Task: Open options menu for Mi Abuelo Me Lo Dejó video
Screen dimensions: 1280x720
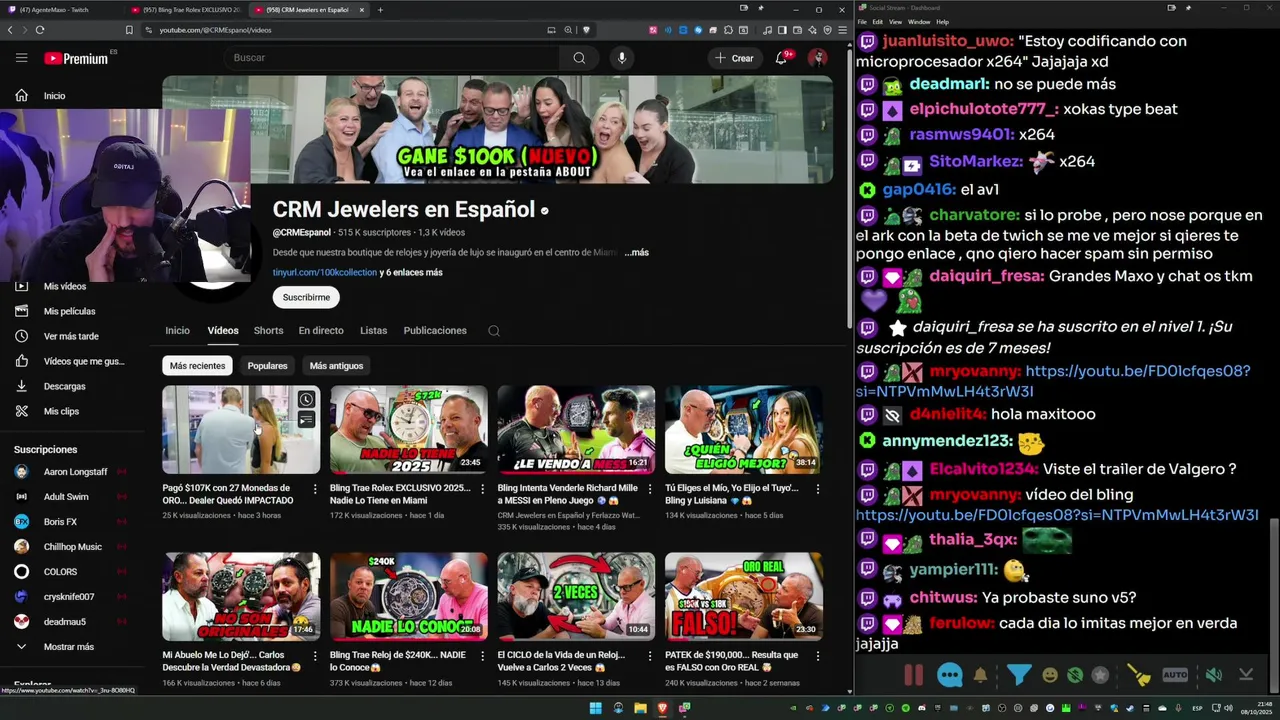Action: tap(315, 656)
